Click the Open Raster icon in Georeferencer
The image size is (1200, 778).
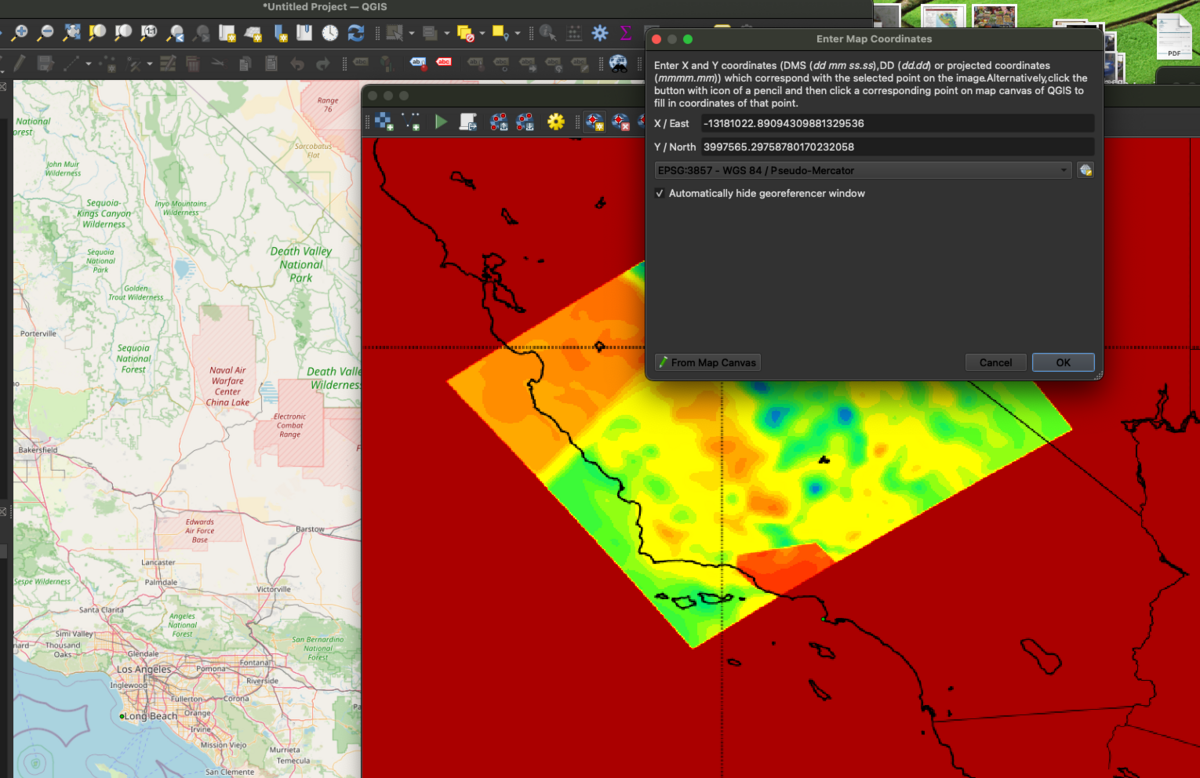coord(385,122)
